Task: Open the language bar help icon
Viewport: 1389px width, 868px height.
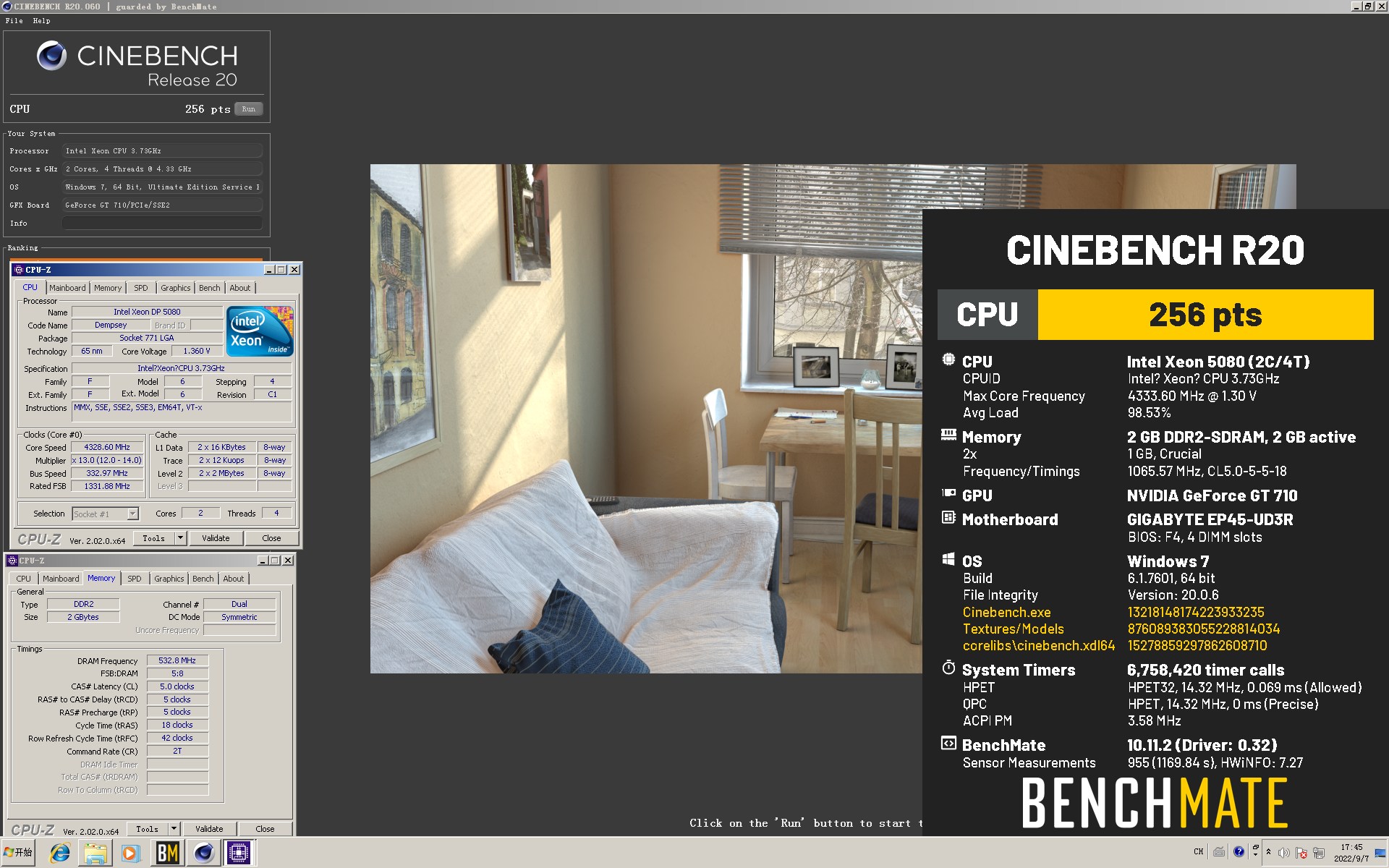Action: 1239,851
